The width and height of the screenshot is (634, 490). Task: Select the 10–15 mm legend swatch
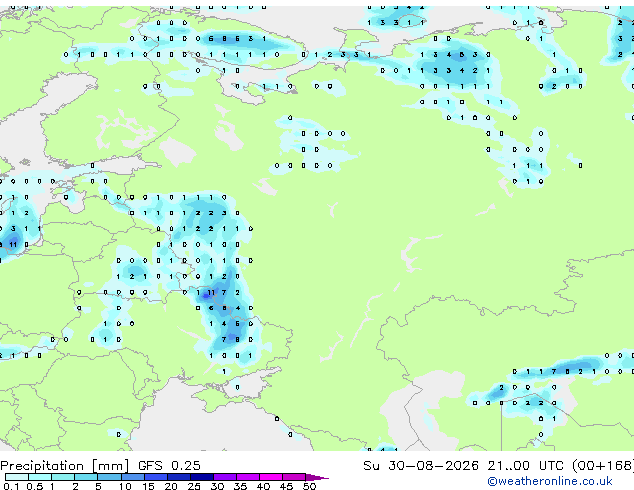(x=132, y=477)
